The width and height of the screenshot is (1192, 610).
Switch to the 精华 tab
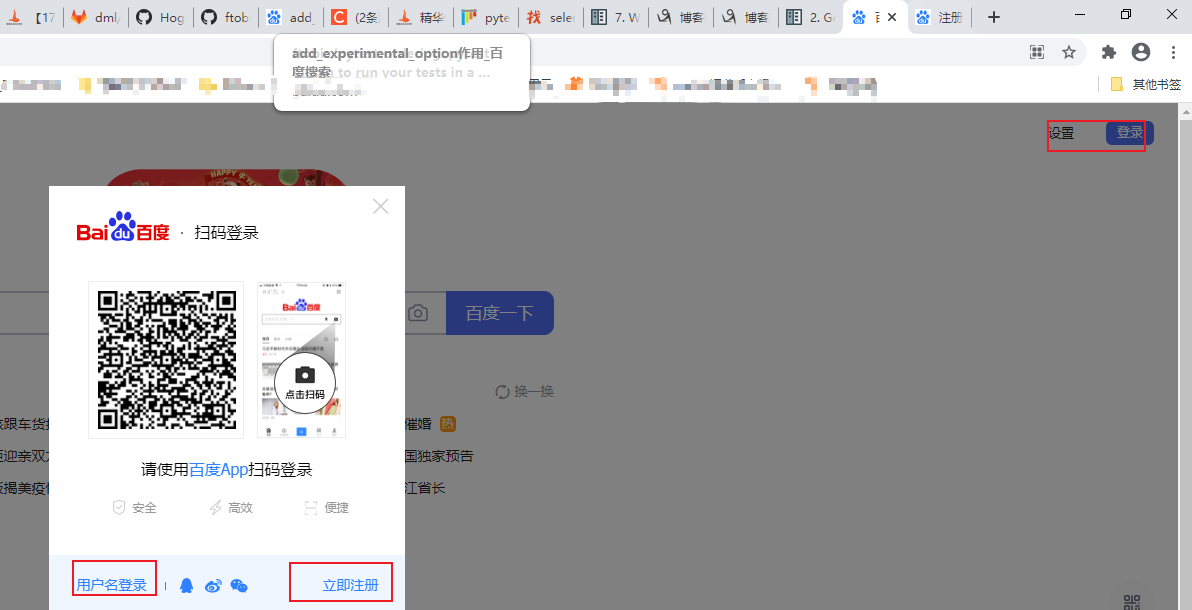[x=421, y=17]
